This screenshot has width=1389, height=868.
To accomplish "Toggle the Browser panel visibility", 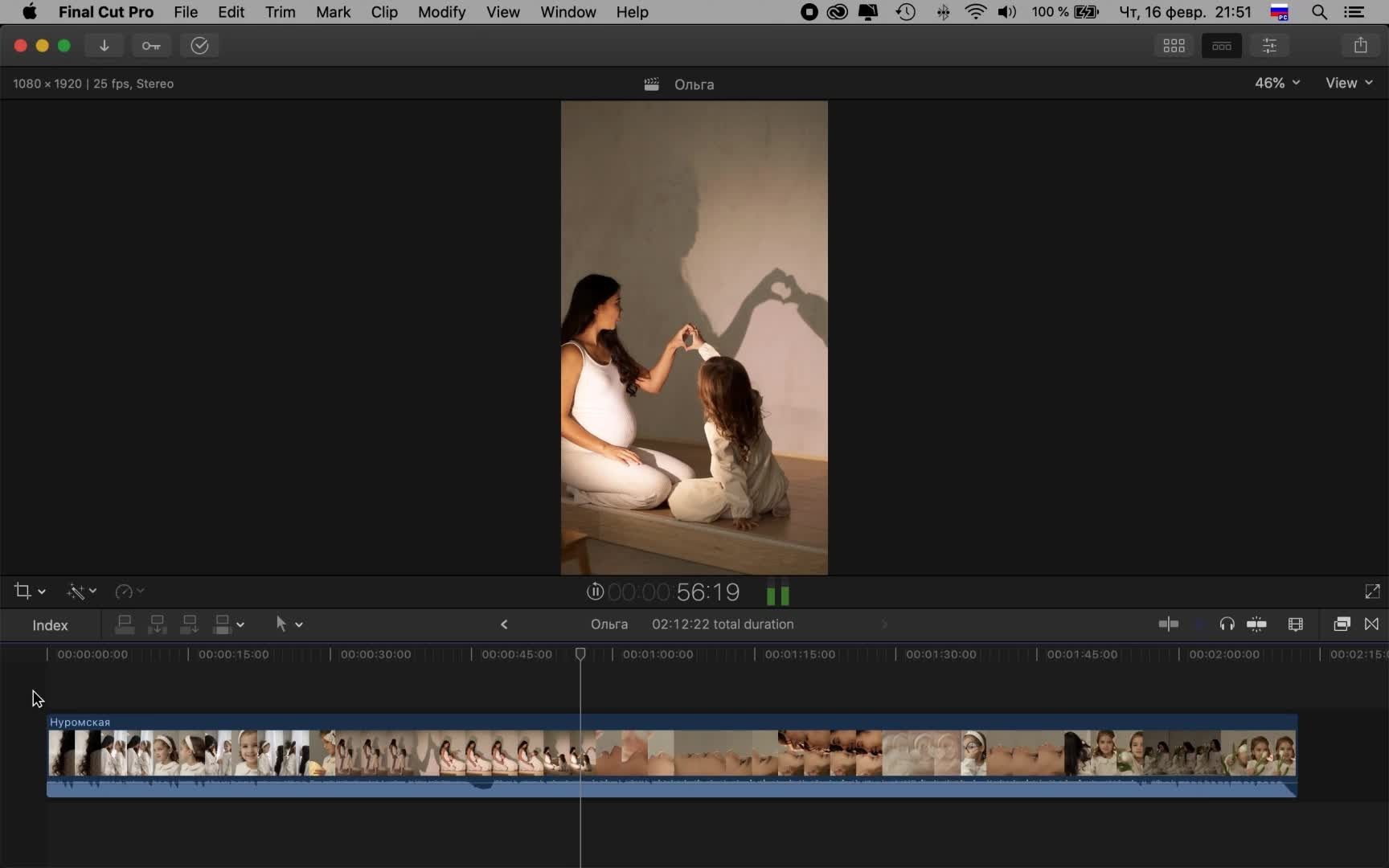I will coord(1174,46).
